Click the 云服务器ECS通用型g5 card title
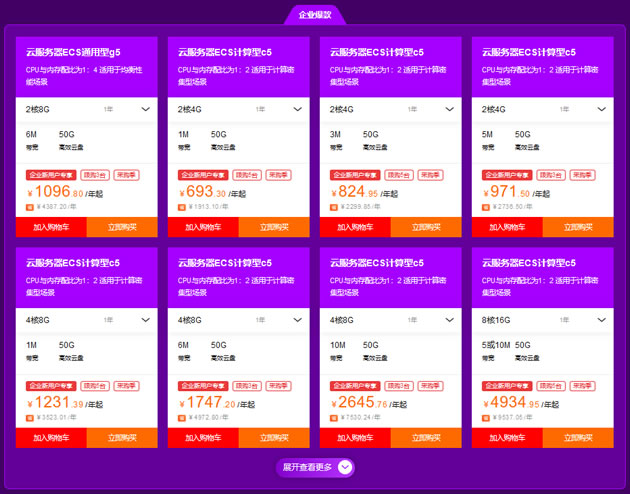The width and height of the screenshot is (630, 494). pyautogui.click(x=73, y=52)
